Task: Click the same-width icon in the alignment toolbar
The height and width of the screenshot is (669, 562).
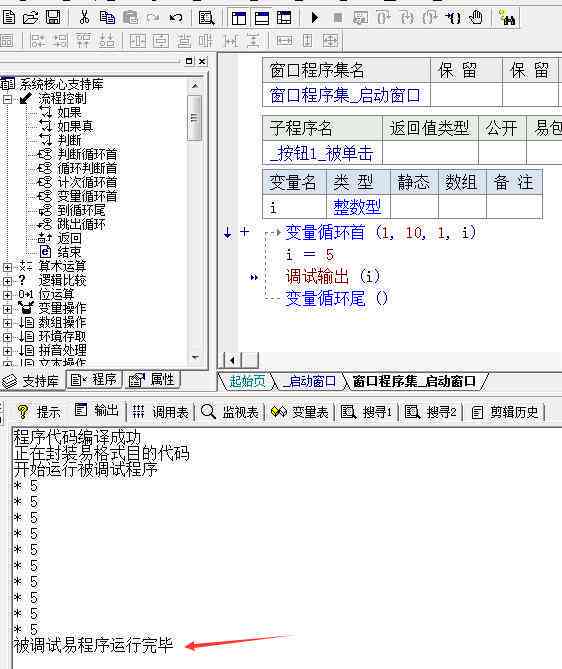Action: click(x=285, y=41)
